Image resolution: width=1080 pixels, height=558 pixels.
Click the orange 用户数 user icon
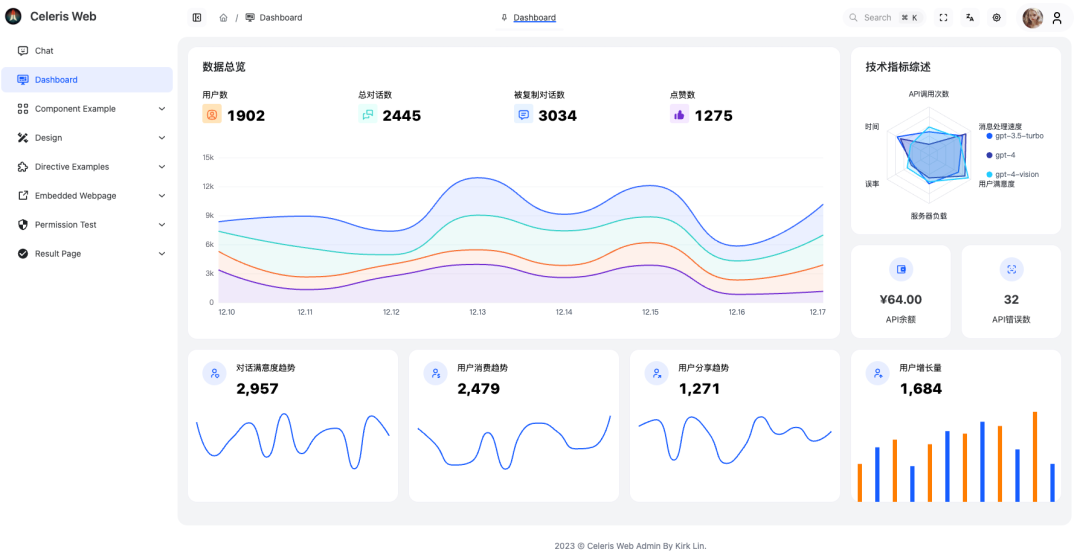click(x=211, y=114)
